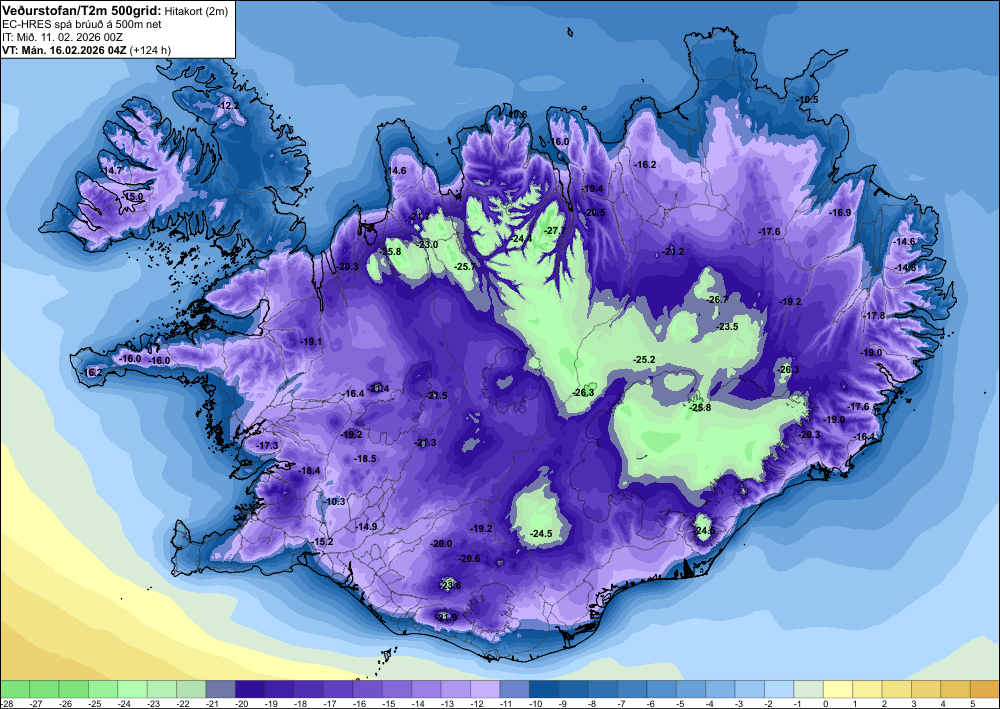Click the 'VT: Mán. 16.02.2026 04Z' valid time

(64, 50)
